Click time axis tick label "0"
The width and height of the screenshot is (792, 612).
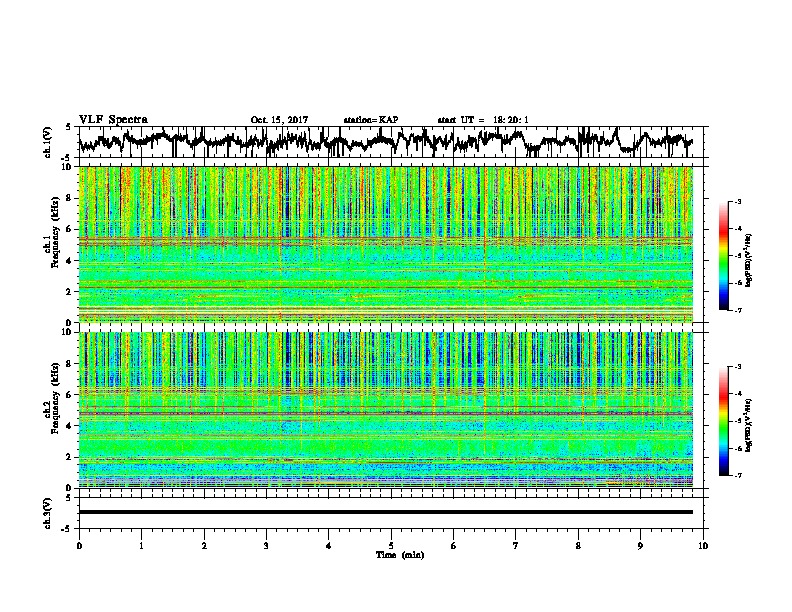point(79,546)
